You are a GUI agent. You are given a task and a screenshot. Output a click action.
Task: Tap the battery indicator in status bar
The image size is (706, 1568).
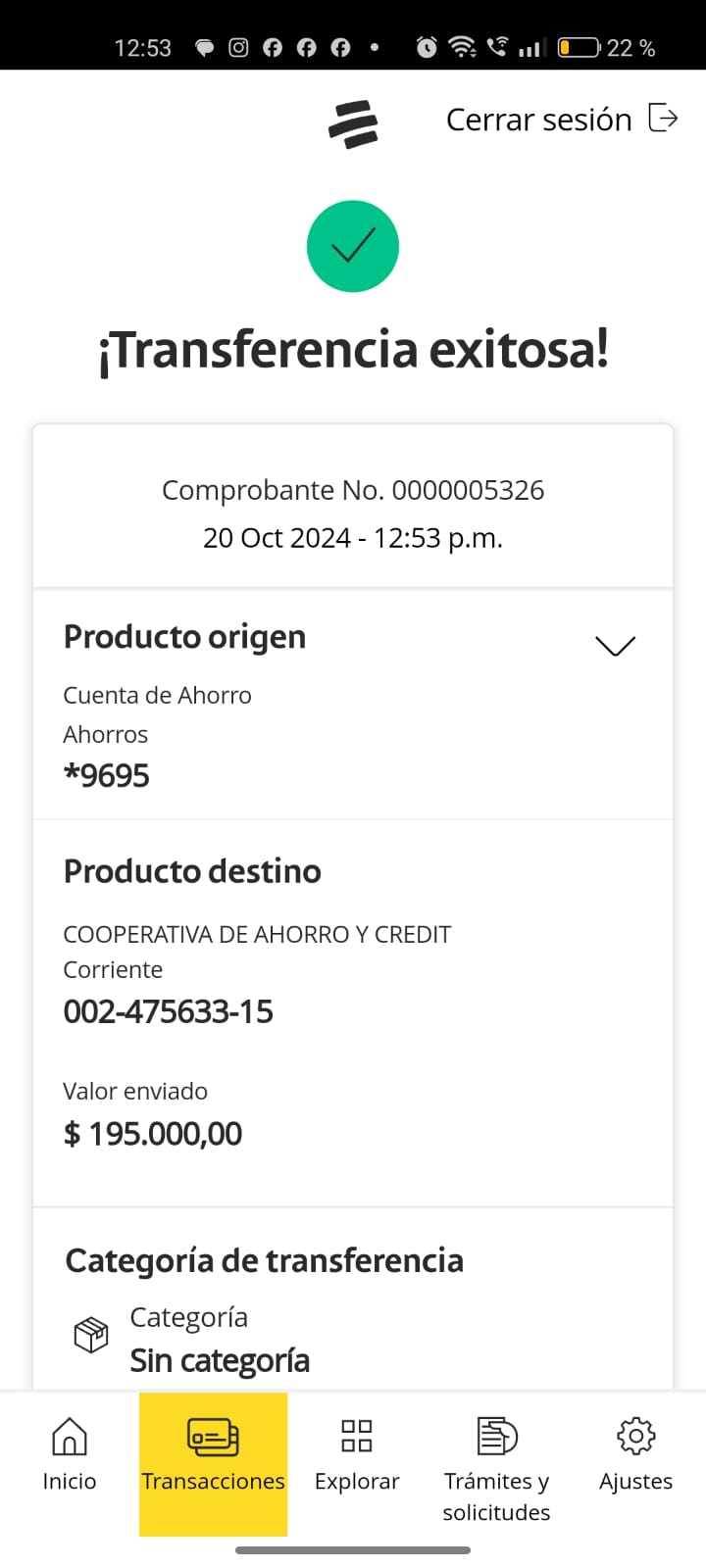579,47
